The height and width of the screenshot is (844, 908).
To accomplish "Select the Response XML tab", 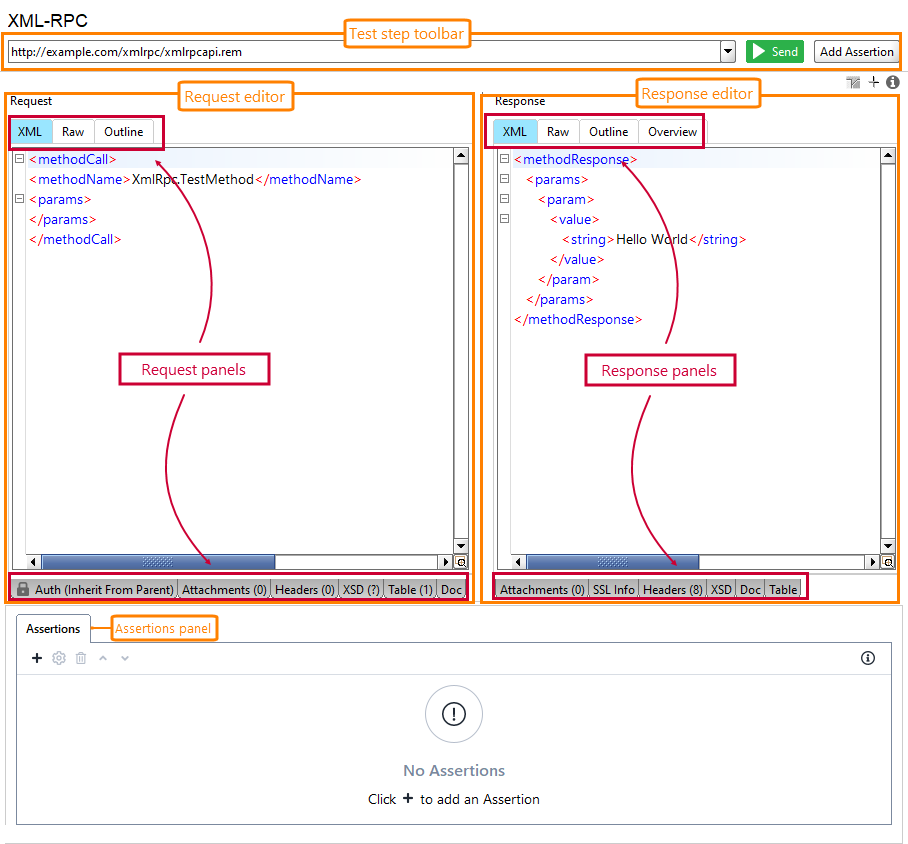I will click(515, 131).
